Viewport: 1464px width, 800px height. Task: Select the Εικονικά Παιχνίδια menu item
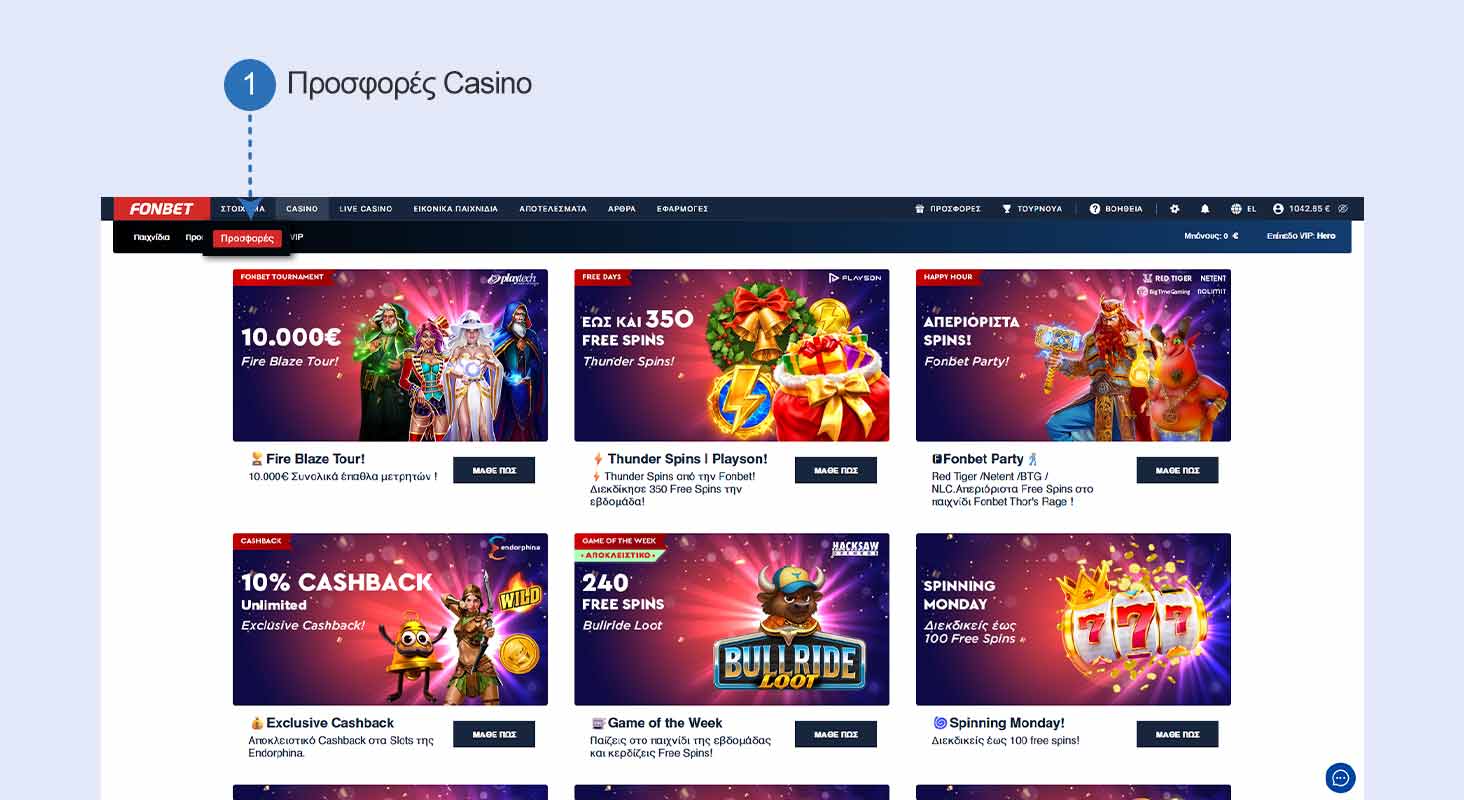click(455, 209)
